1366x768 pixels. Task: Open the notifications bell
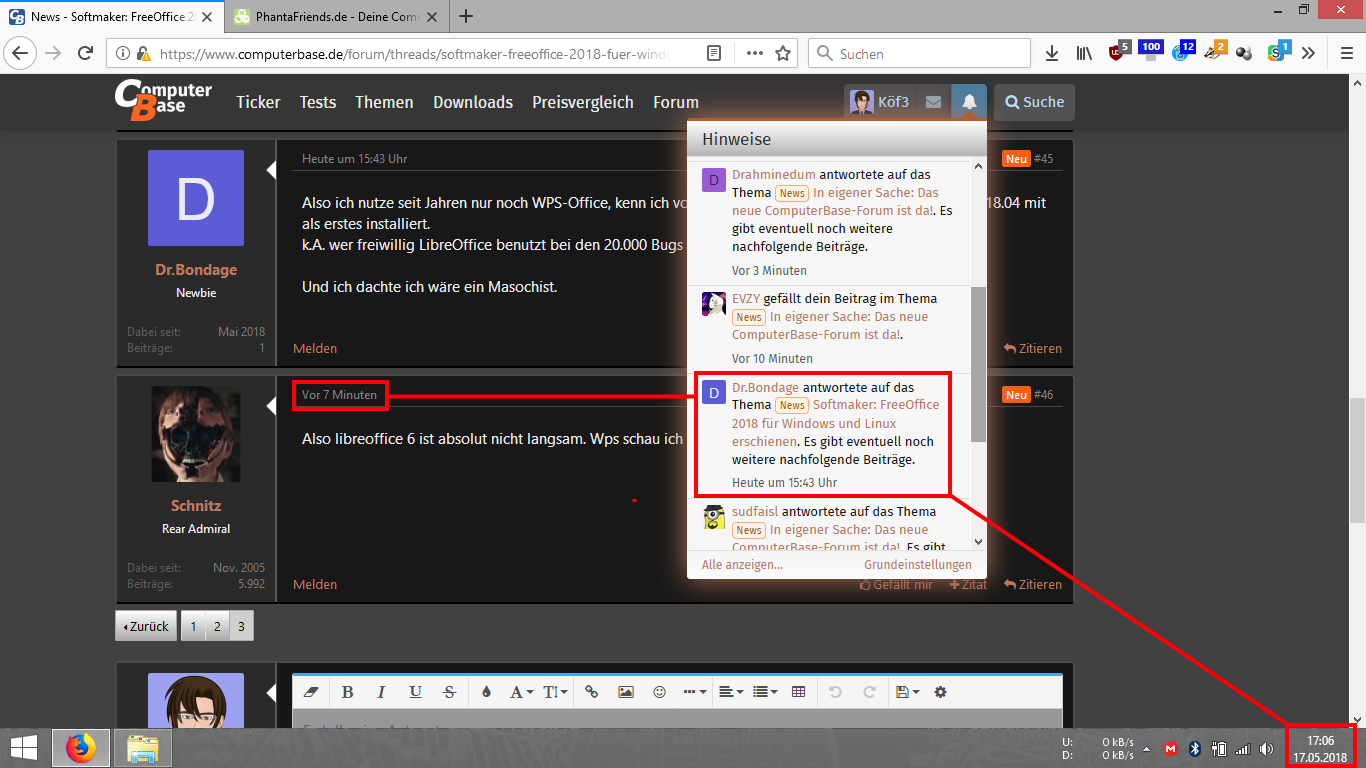click(x=968, y=101)
